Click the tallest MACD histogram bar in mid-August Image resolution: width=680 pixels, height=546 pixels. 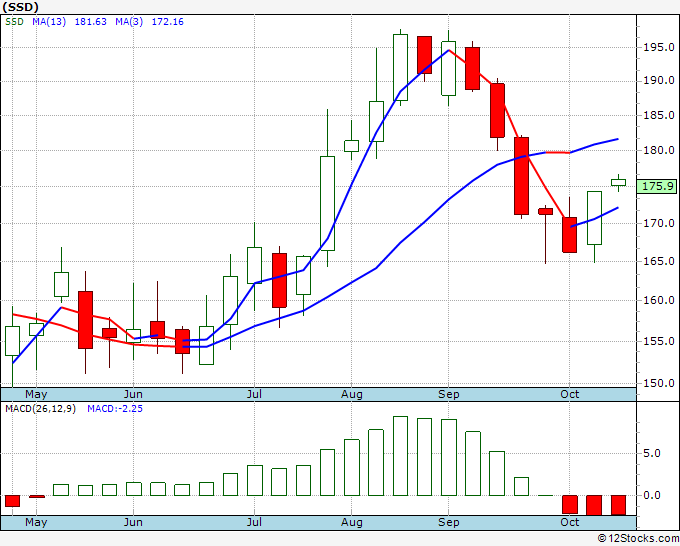coord(400,456)
